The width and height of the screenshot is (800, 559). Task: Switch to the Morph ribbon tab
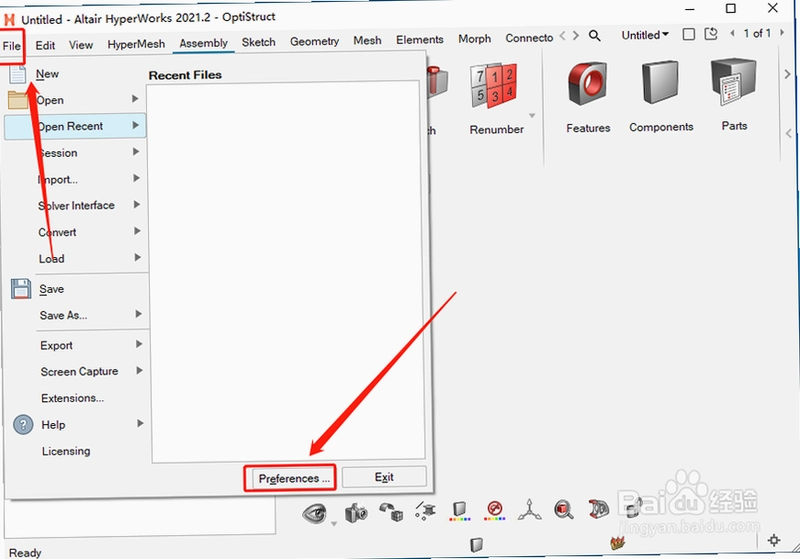tap(474, 38)
